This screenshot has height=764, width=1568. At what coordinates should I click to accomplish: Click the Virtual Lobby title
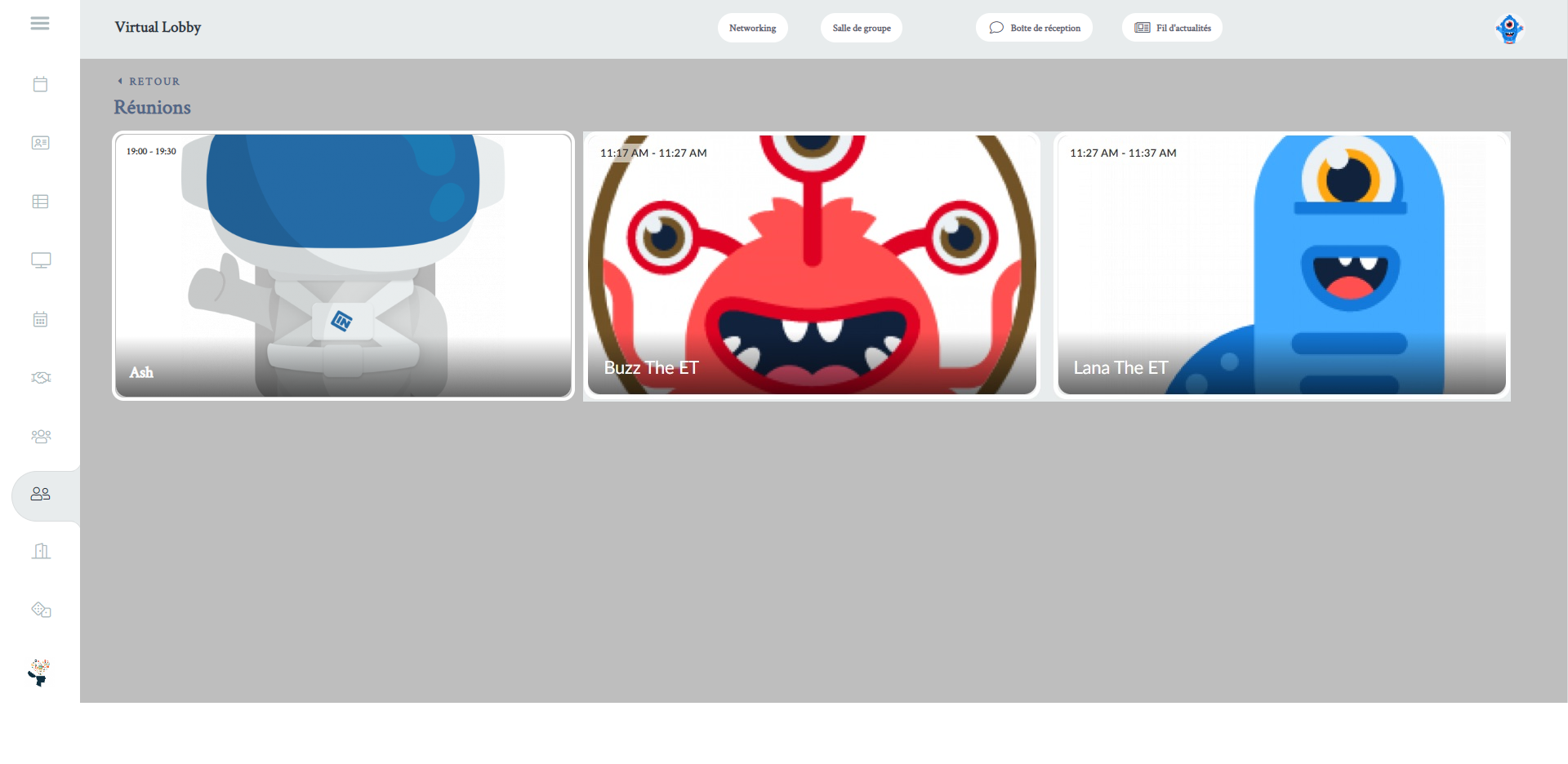click(158, 27)
